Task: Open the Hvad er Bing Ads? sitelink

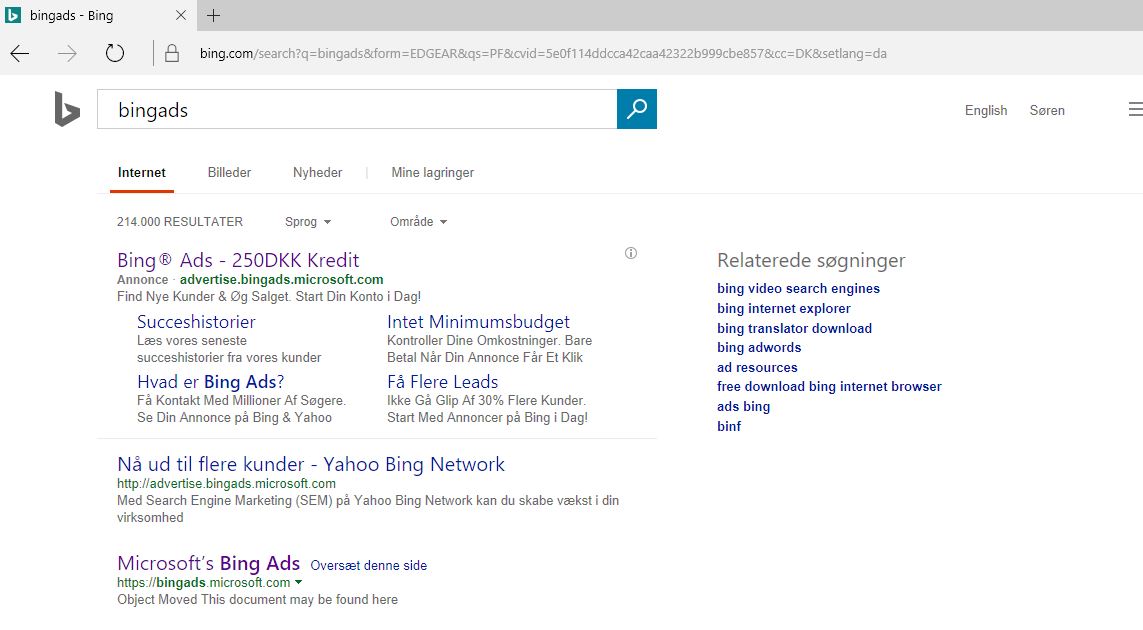Action: (x=211, y=381)
